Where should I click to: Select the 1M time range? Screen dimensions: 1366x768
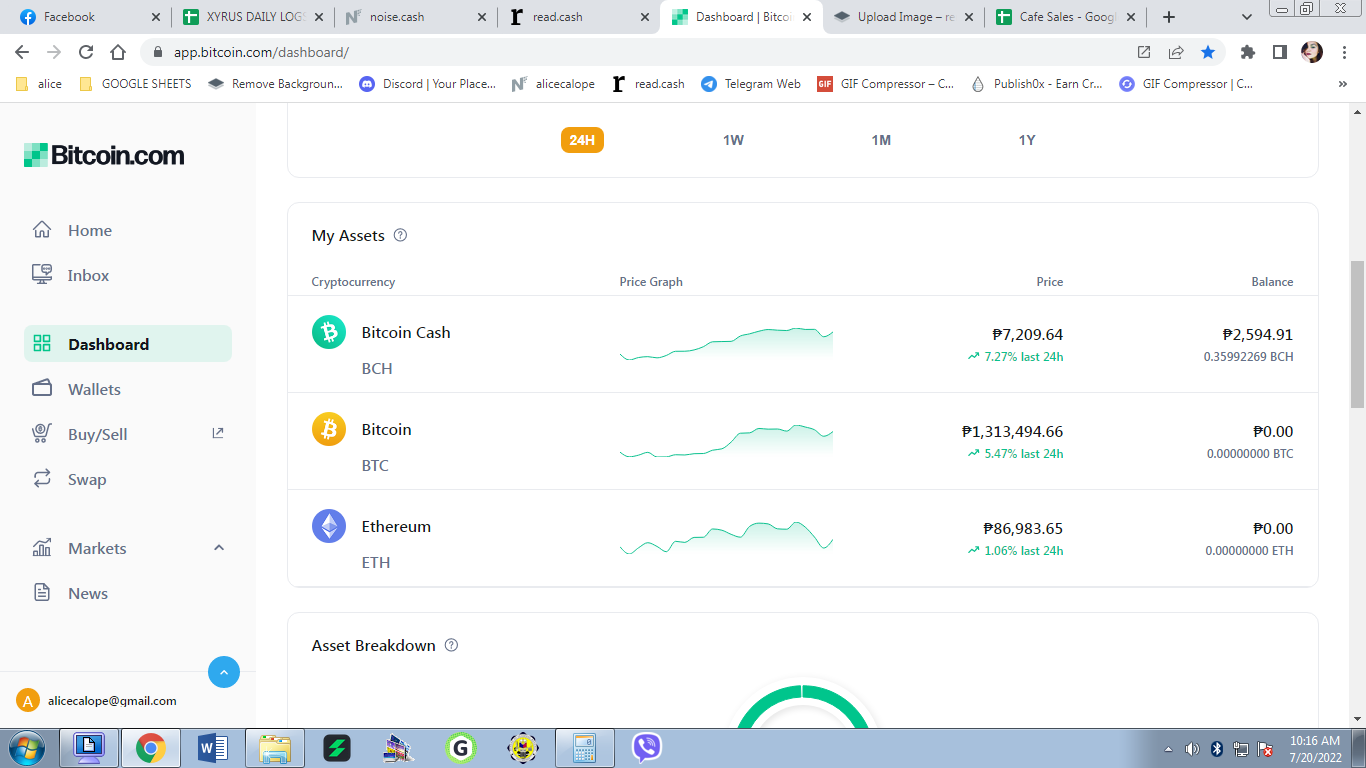click(x=881, y=140)
